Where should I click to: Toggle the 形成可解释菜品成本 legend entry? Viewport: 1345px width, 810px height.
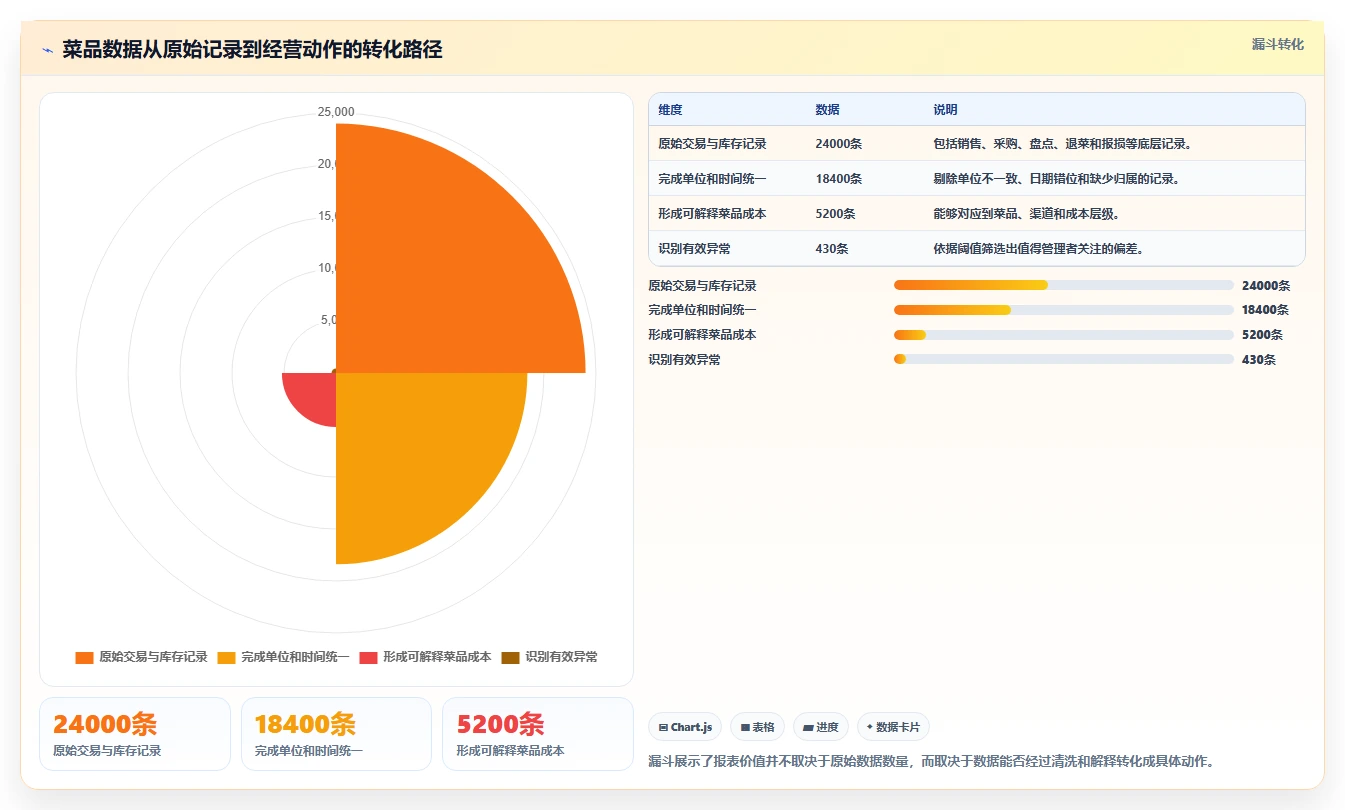coord(425,657)
